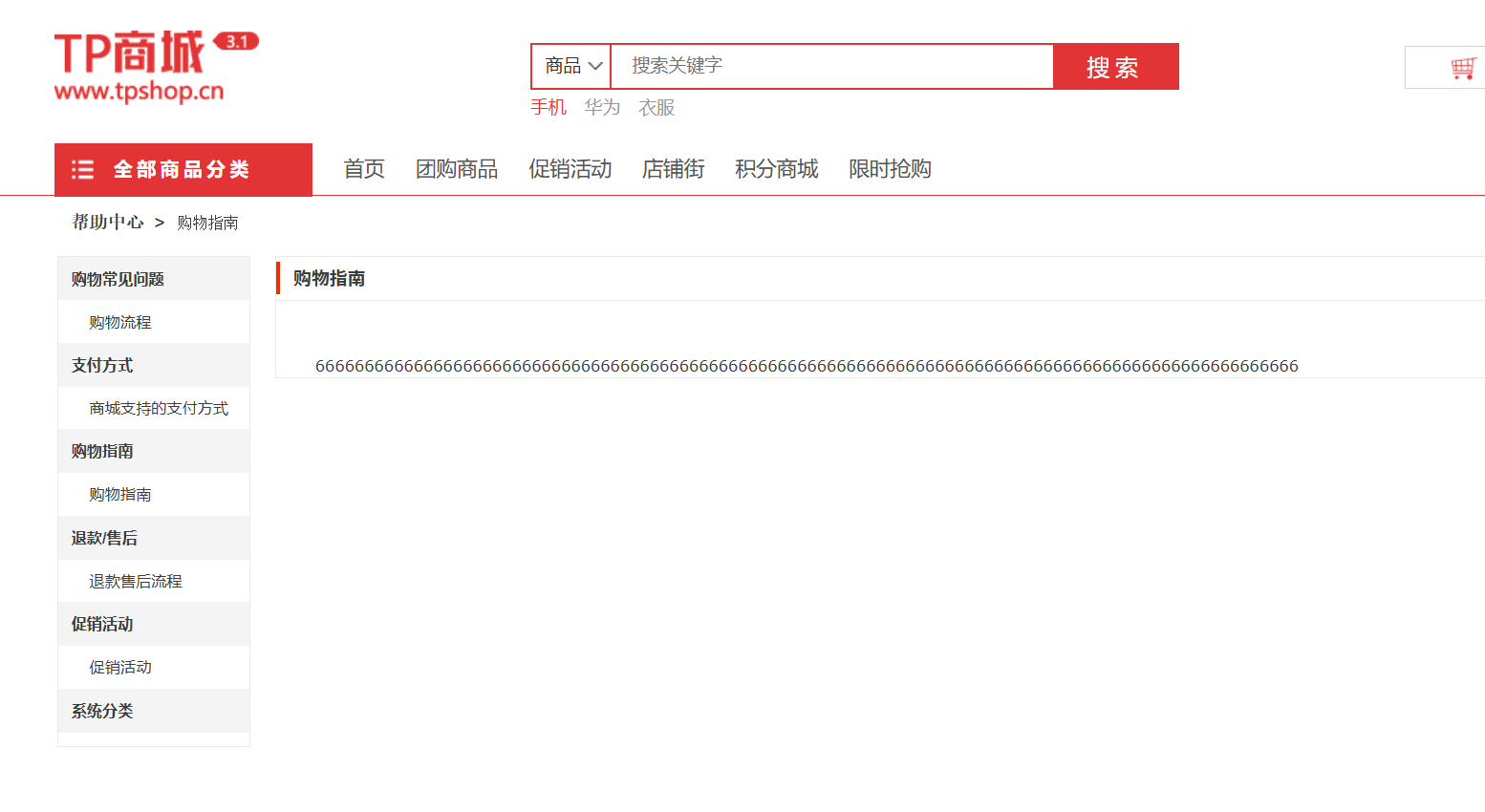This screenshot has width=1485, height=812.
Task: Select the 华为 hot search keyword
Action: (601, 107)
